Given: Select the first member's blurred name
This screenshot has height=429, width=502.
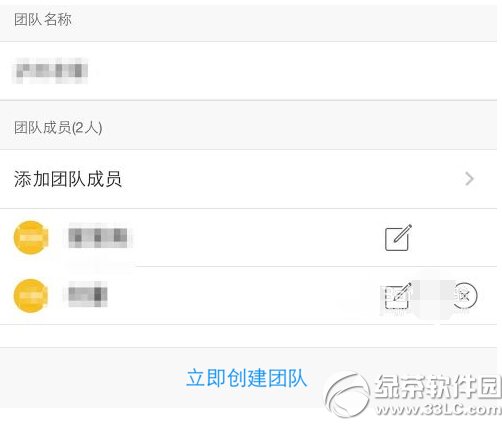Looking at the screenshot, I should coord(98,238).
